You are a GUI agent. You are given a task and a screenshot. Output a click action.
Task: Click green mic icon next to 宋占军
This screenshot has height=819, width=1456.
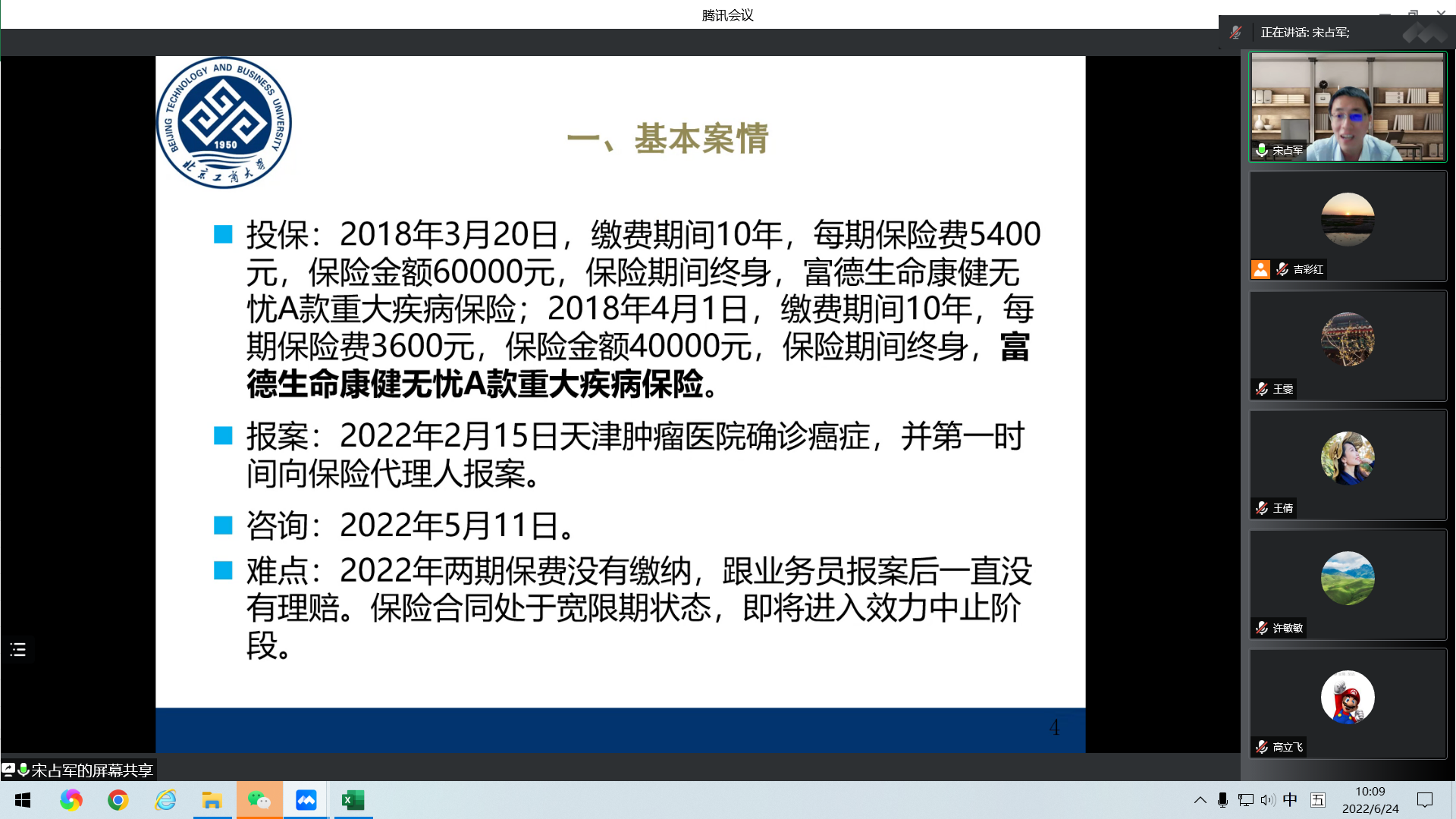(1262, 150)
